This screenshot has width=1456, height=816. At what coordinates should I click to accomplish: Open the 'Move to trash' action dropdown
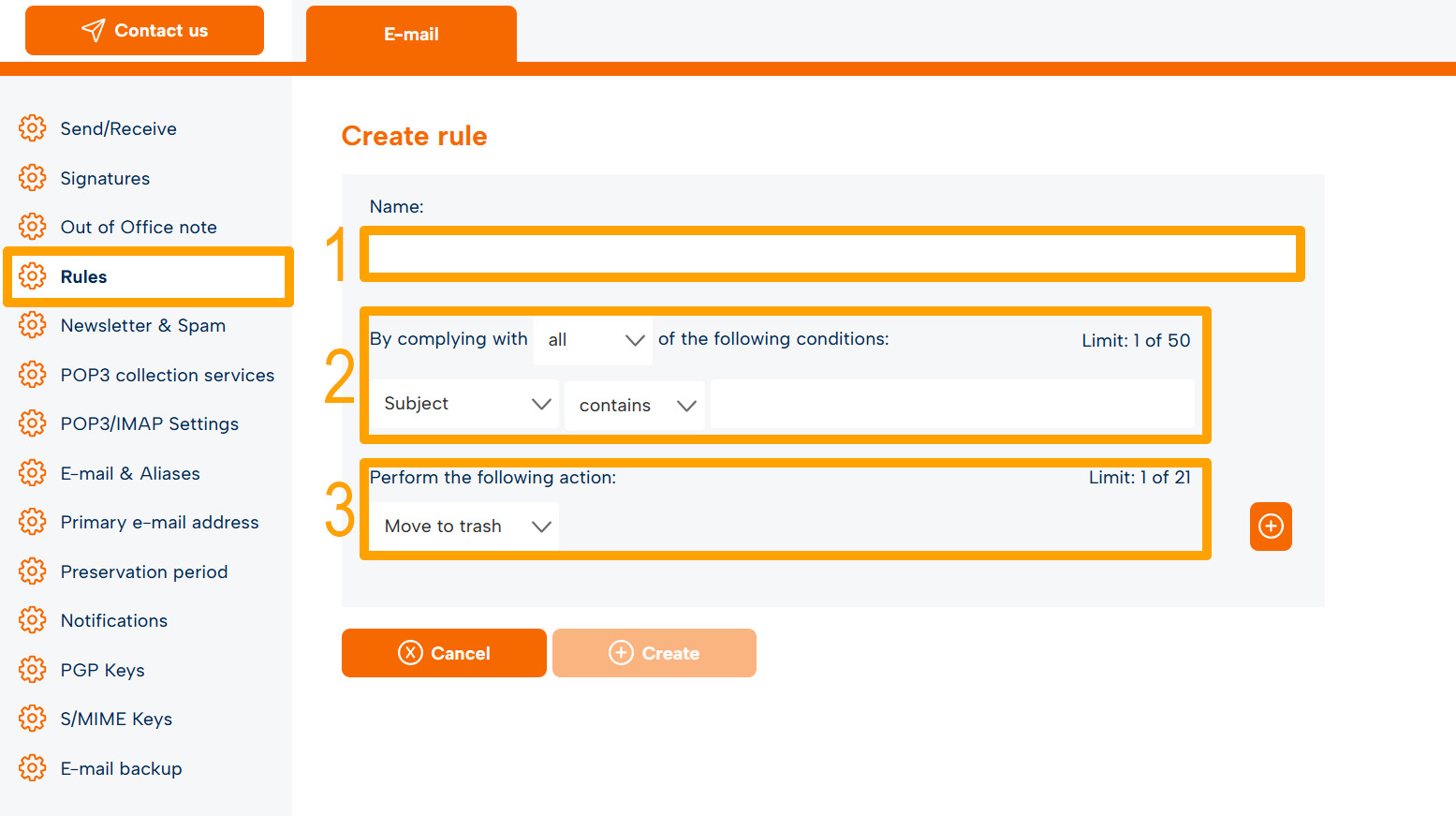464,527
